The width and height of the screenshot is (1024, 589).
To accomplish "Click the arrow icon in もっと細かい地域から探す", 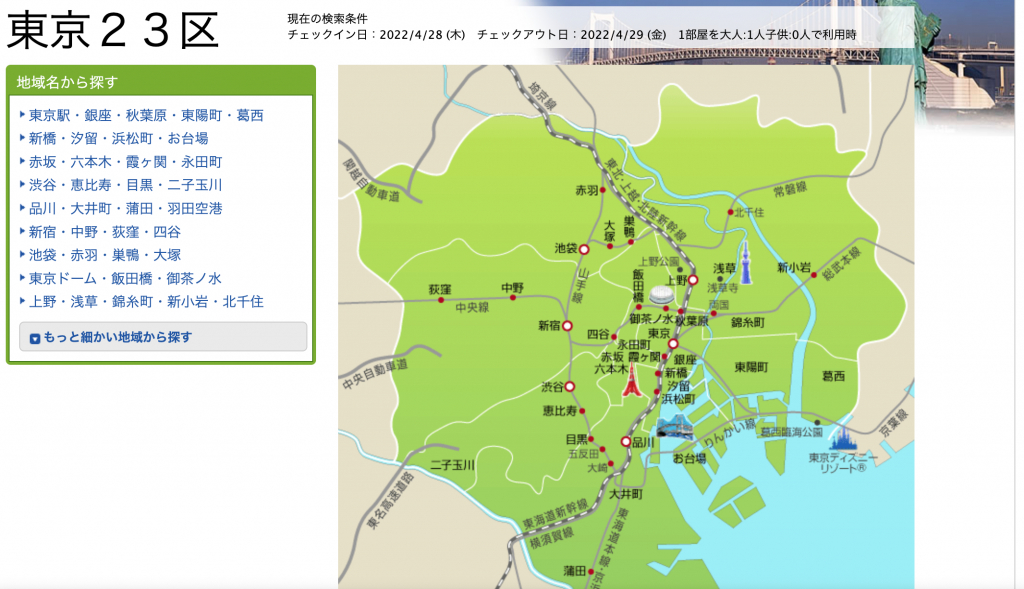I will point(35,338).
